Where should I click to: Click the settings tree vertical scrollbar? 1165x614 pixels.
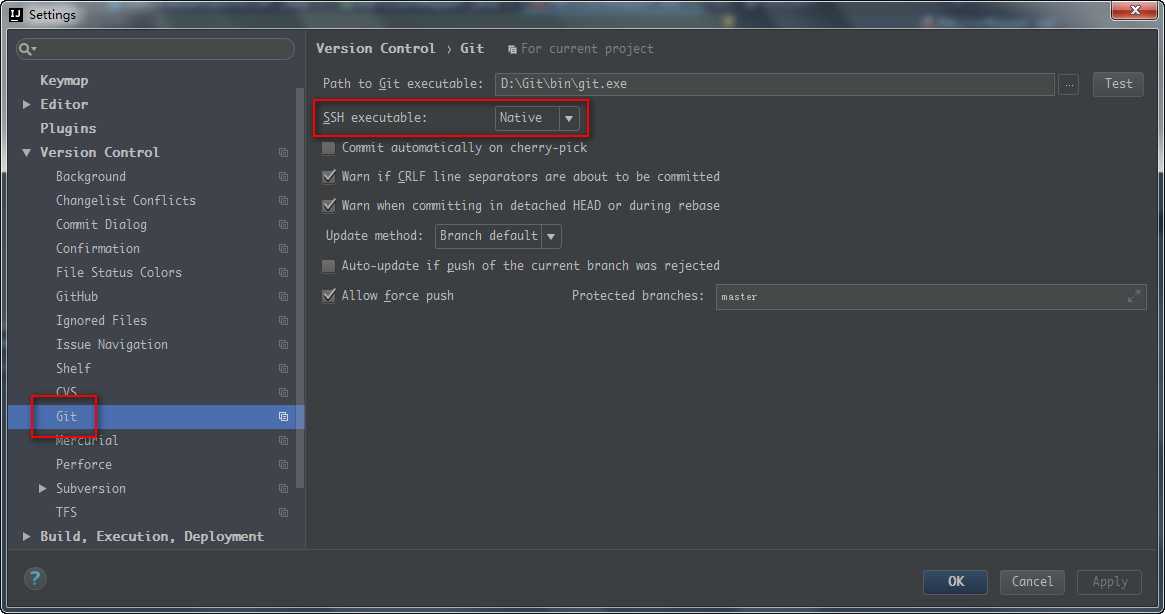(300, 288)
